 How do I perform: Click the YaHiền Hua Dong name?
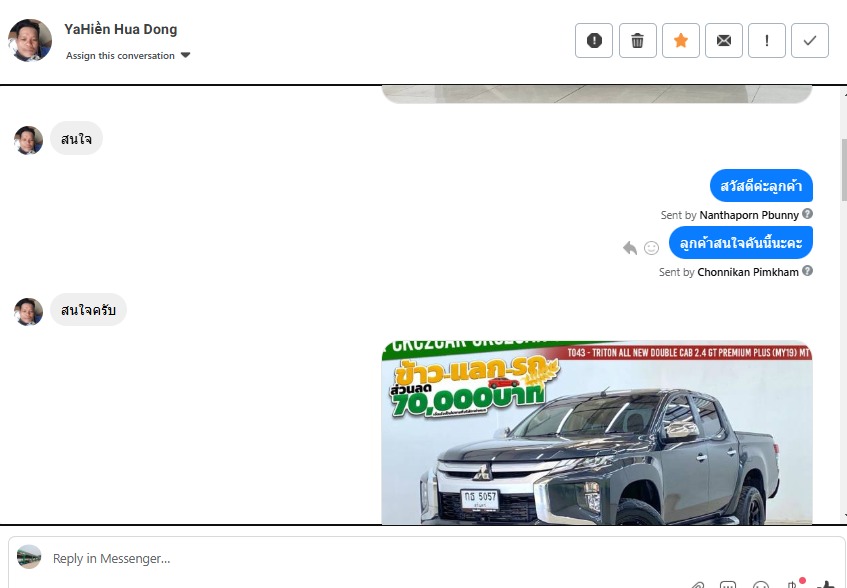click(x=120, y=29)
